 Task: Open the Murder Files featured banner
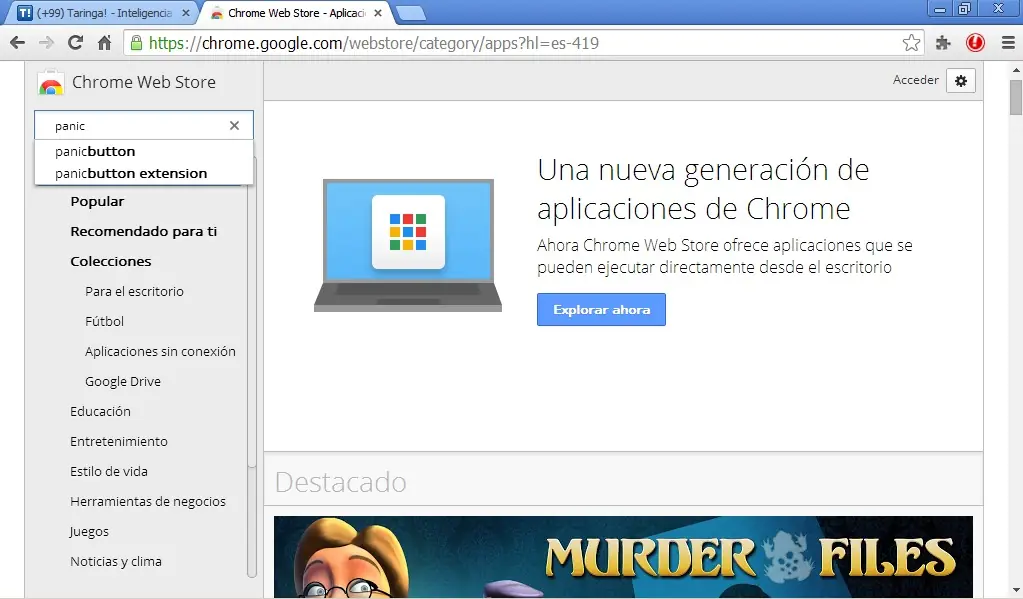[x=623, y=557]
